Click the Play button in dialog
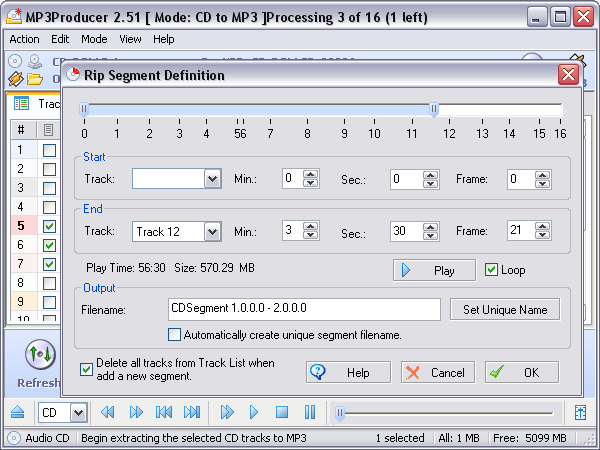Image resolution: width=600 pixels, height=450 pixels. 434,270
